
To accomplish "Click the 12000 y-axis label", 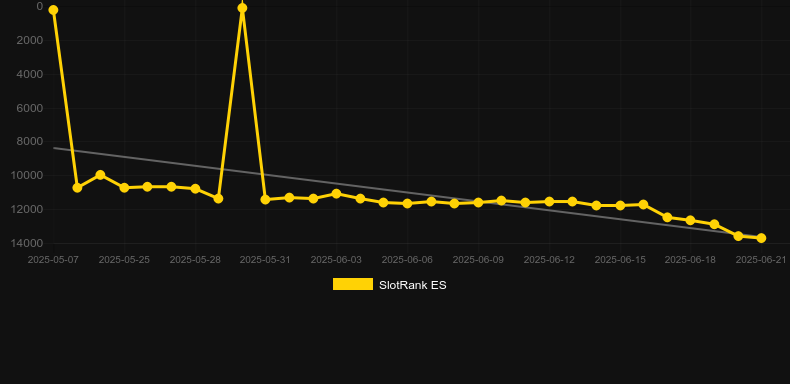I will point(27,209).
